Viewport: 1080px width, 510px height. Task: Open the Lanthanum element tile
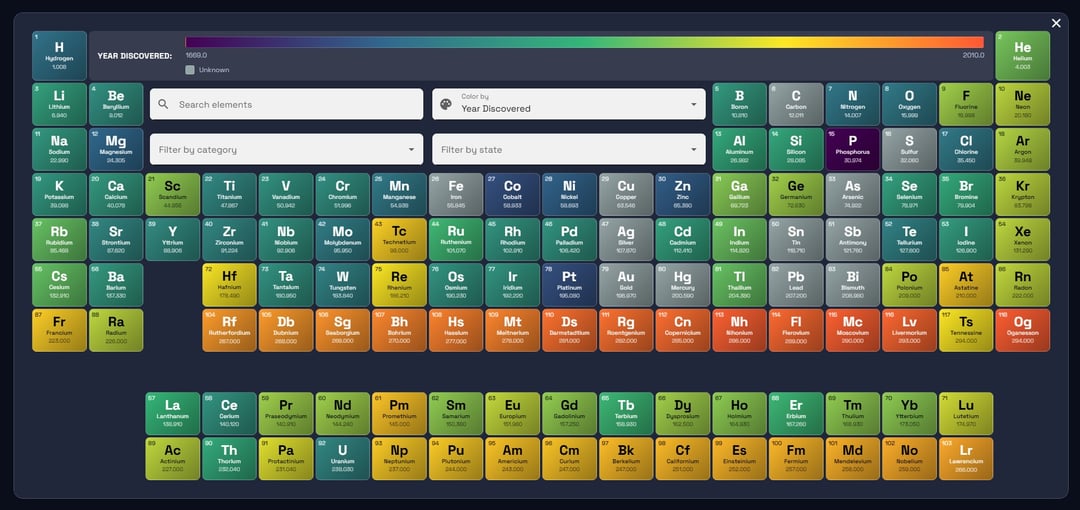172,413
